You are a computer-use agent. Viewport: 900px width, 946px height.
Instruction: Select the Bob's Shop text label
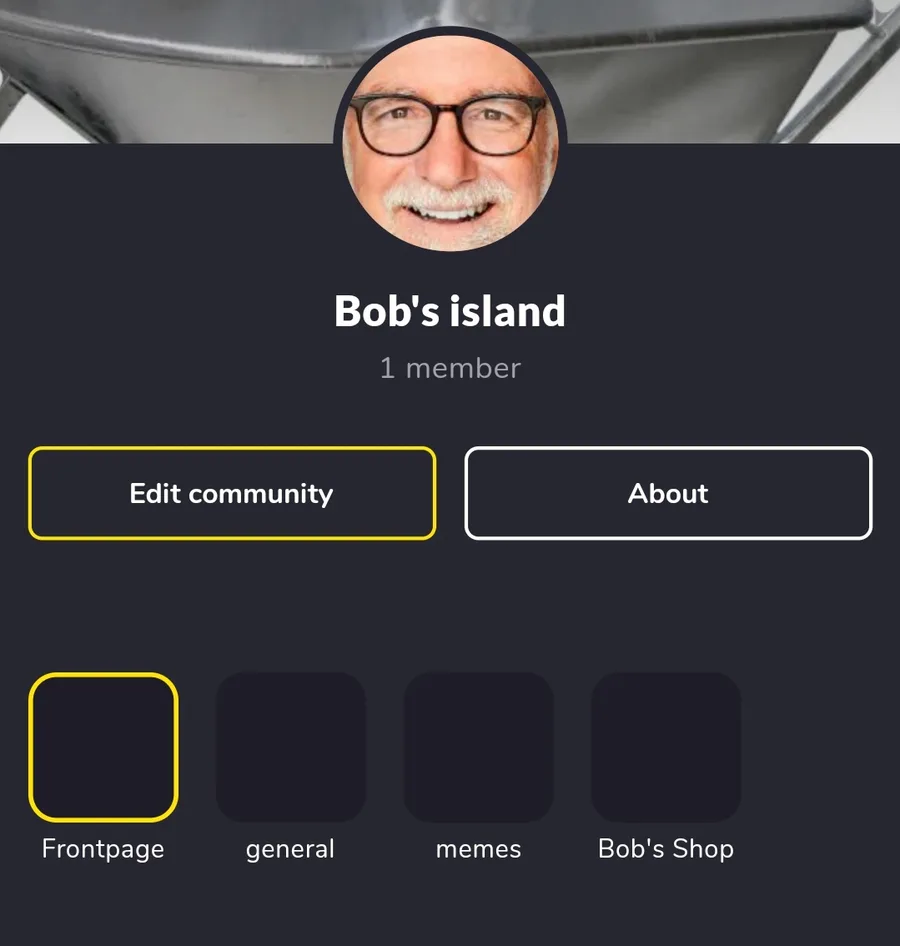click(x=666, y=848)
